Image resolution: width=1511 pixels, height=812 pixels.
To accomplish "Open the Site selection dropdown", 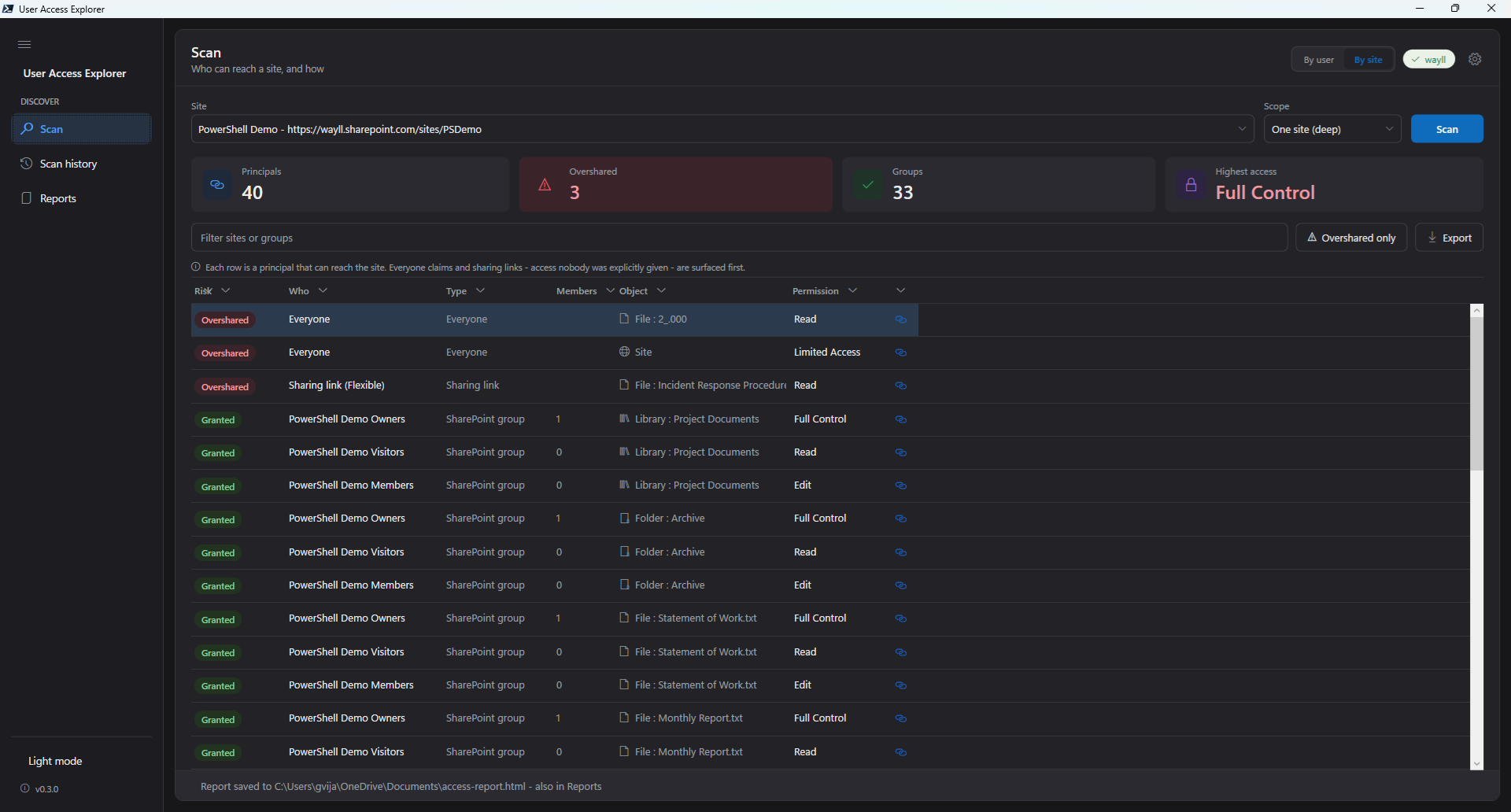I will tap(722, 129).
